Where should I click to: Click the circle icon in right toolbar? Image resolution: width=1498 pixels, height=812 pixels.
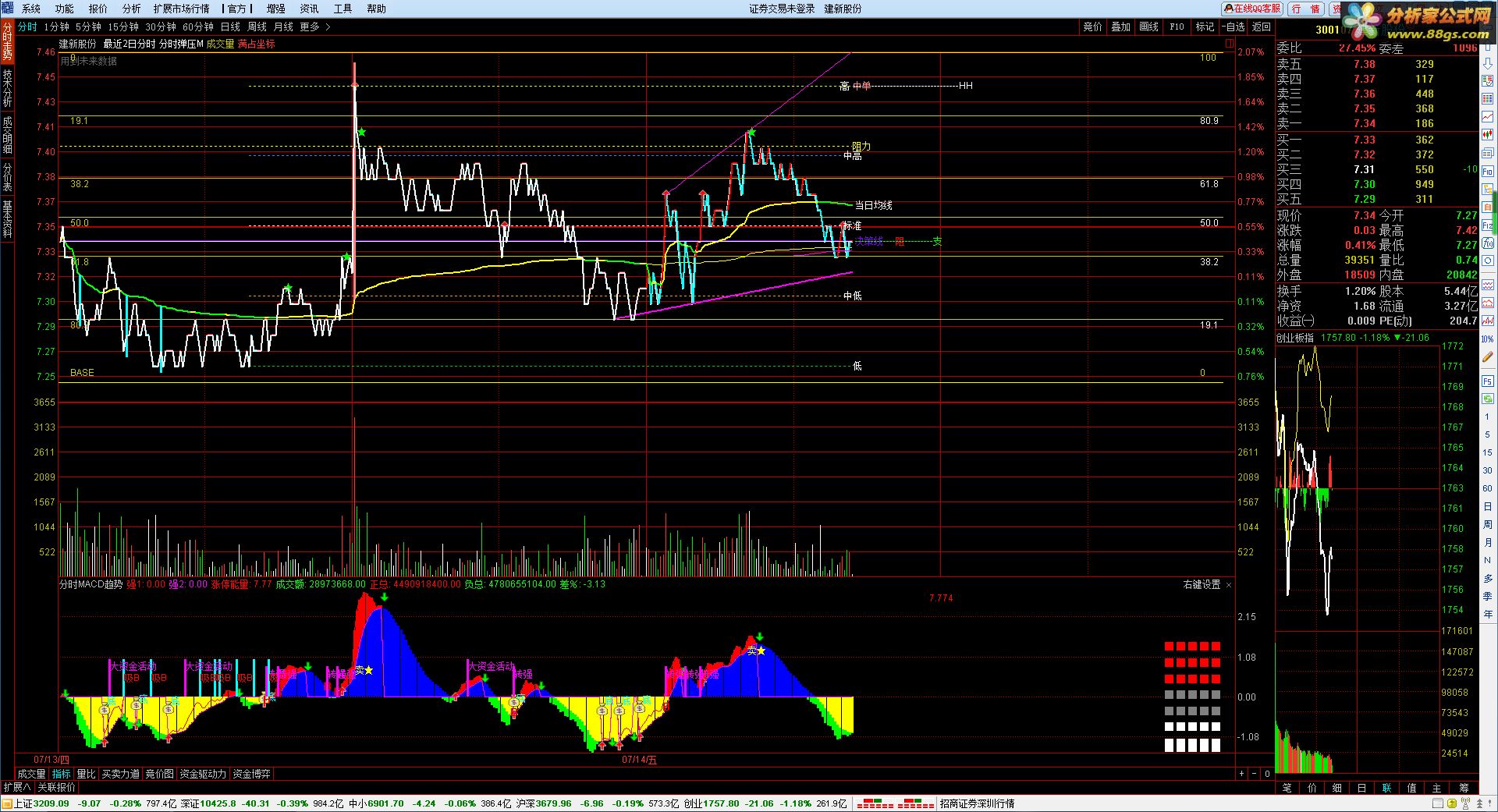[x=1488, y=261]
